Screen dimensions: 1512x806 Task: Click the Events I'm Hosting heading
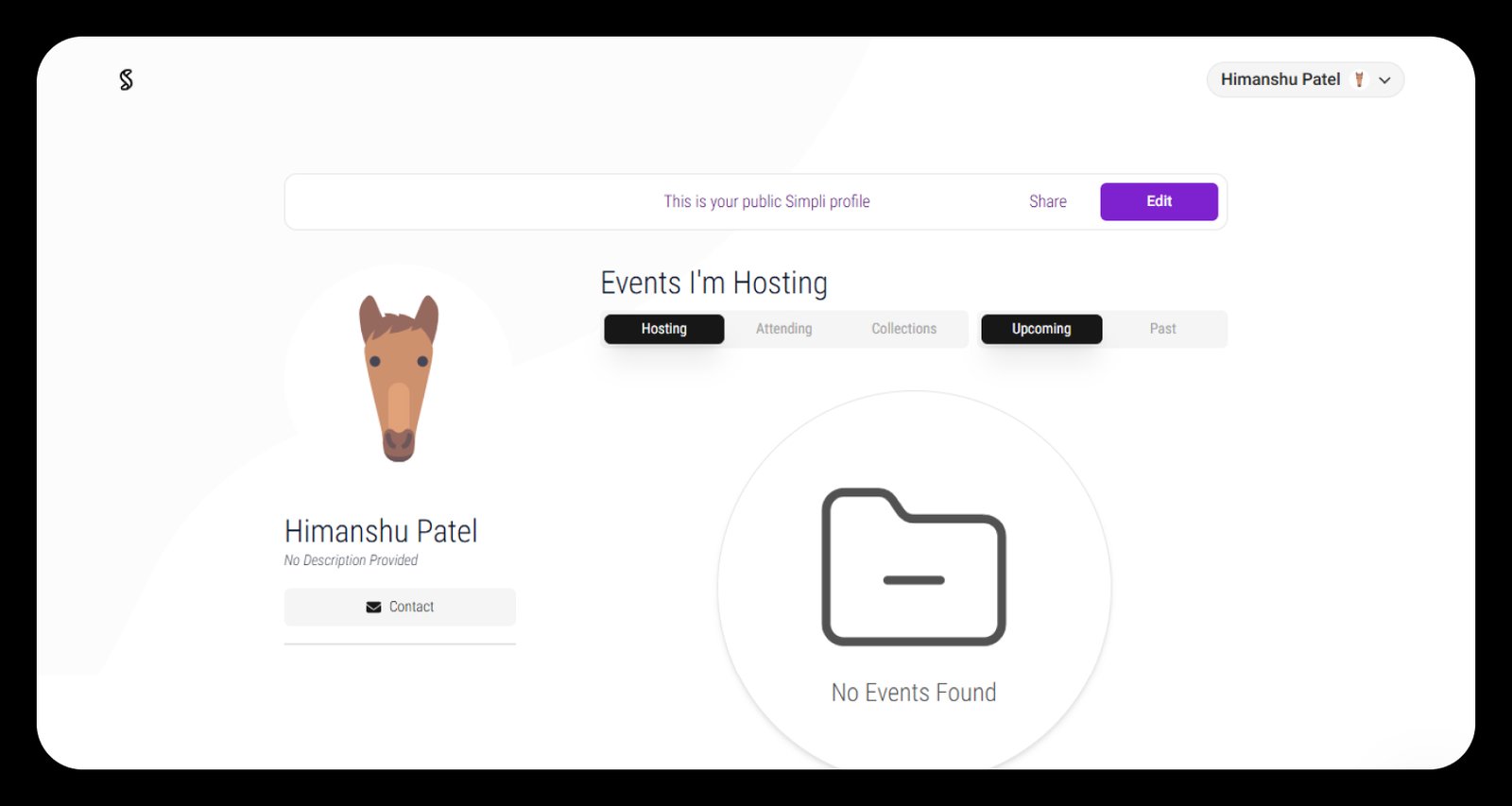coord(713,283)
